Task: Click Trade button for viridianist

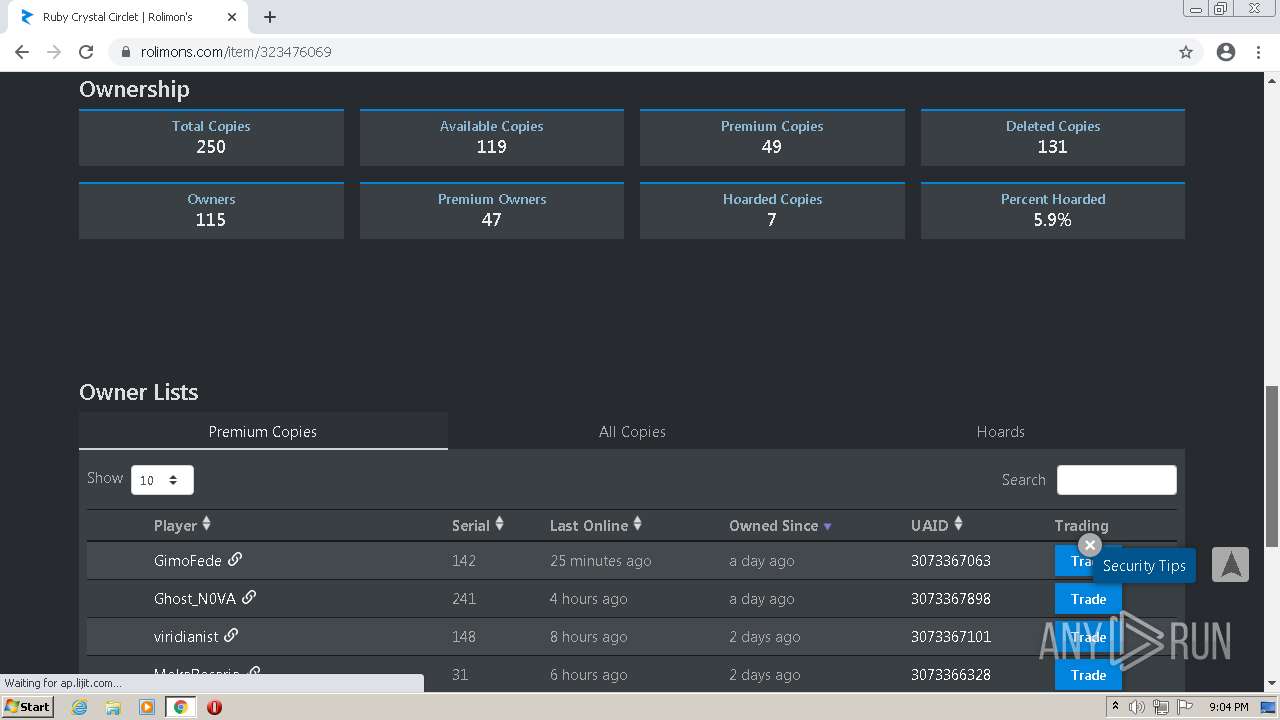Action: 1088,637
